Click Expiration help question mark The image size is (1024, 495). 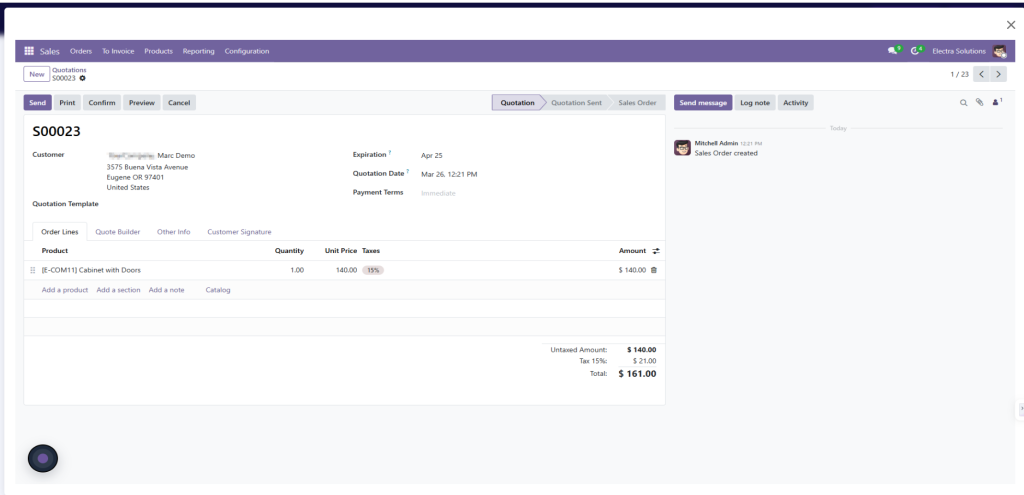click(390, 153)
